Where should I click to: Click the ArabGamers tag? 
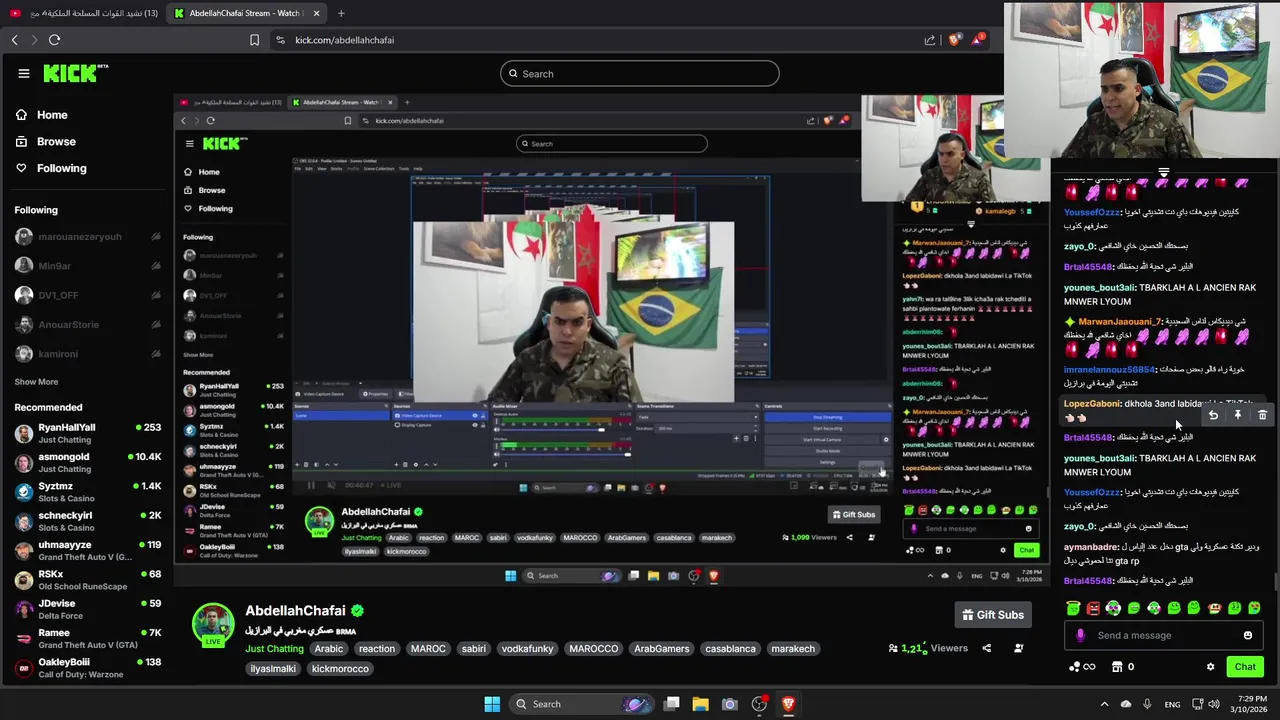click(x=661, y=648)
